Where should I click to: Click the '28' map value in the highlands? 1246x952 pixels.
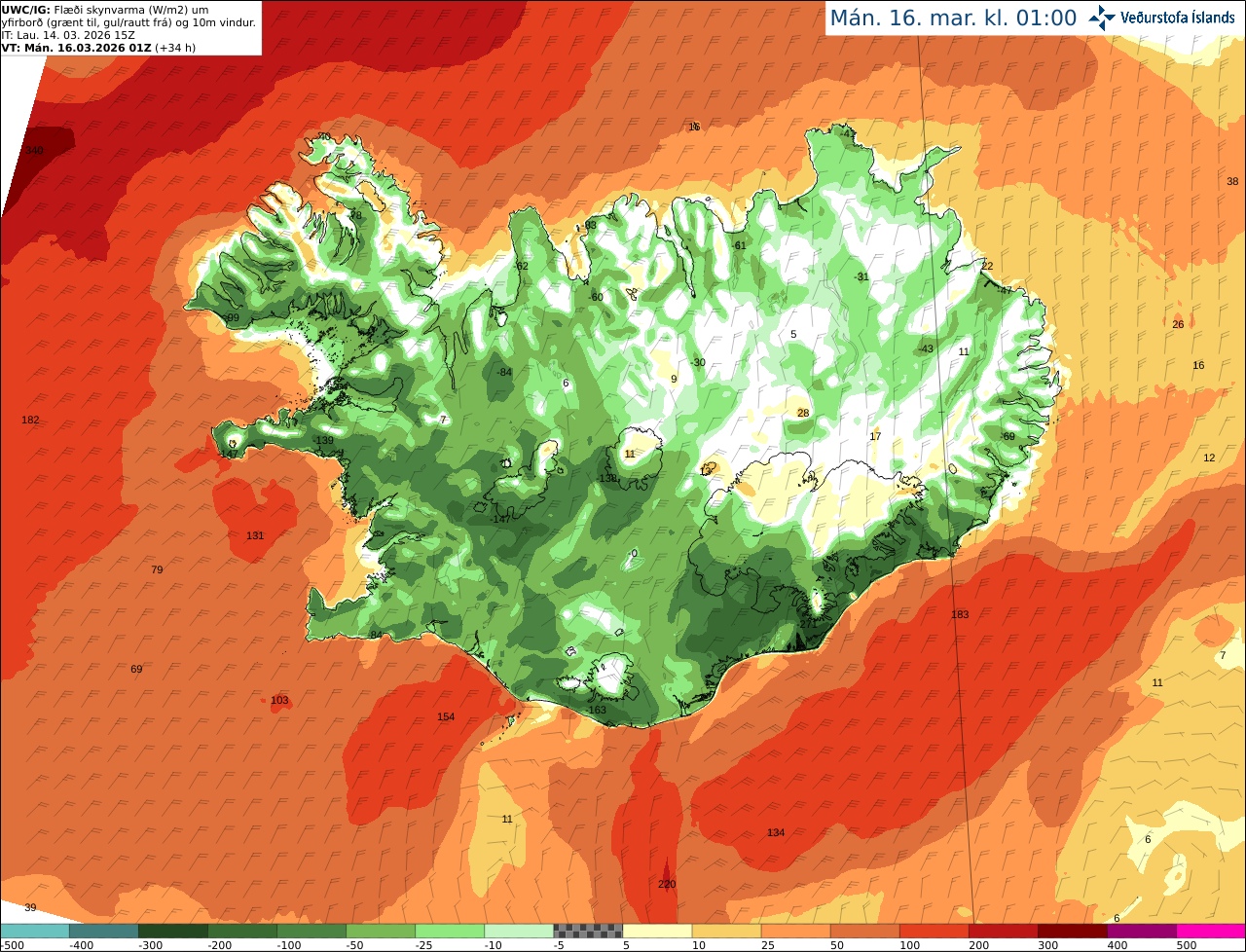(803, 414)
